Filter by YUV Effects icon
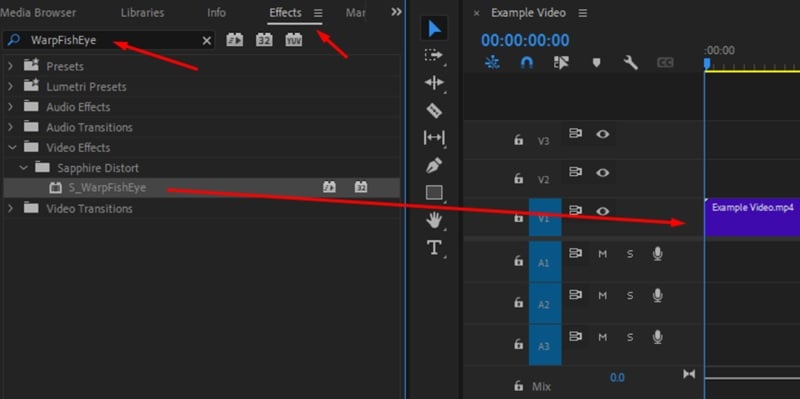 [x=293, y=40]
